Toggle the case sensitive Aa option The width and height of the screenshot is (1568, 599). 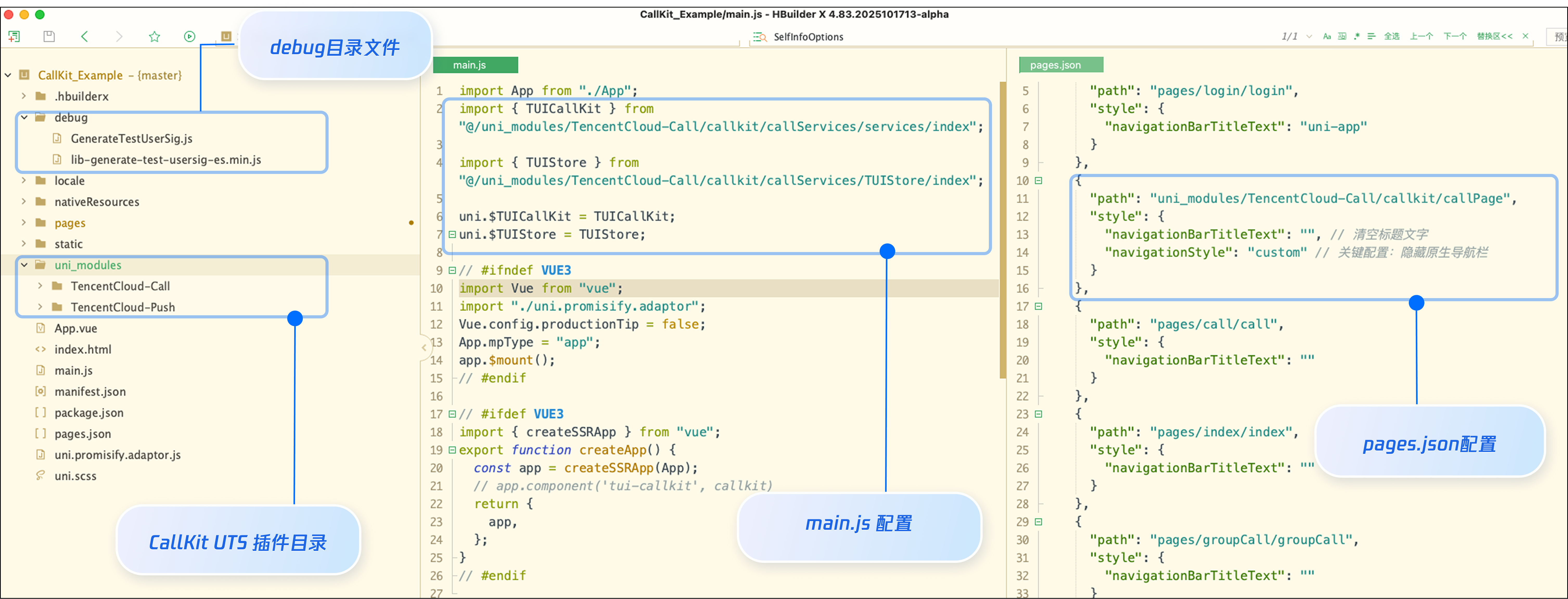[1326, 36]
